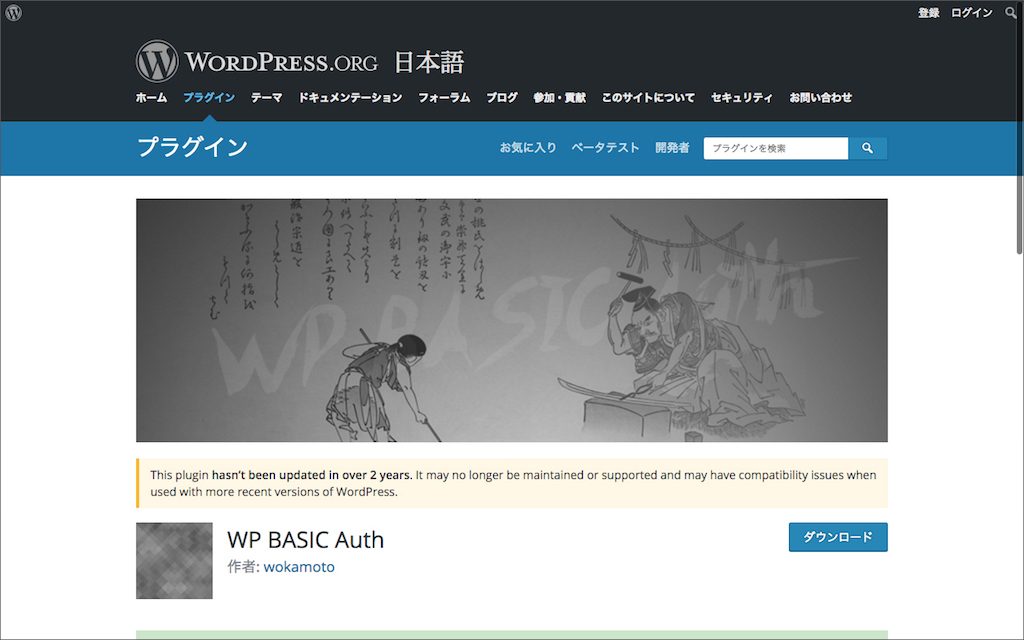Viewport: 1024px width, 640px height.
Task: Click the ダウンロード download button
Action: point(838,537)
